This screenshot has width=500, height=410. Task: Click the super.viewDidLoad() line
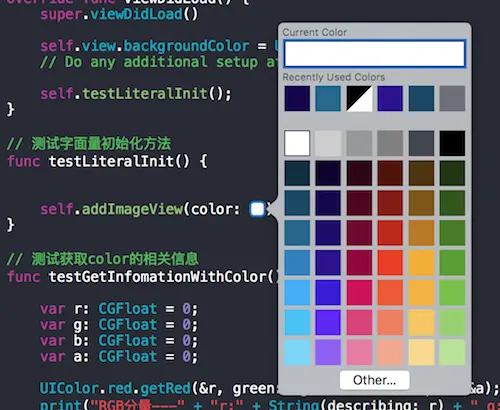pos(119,14)
